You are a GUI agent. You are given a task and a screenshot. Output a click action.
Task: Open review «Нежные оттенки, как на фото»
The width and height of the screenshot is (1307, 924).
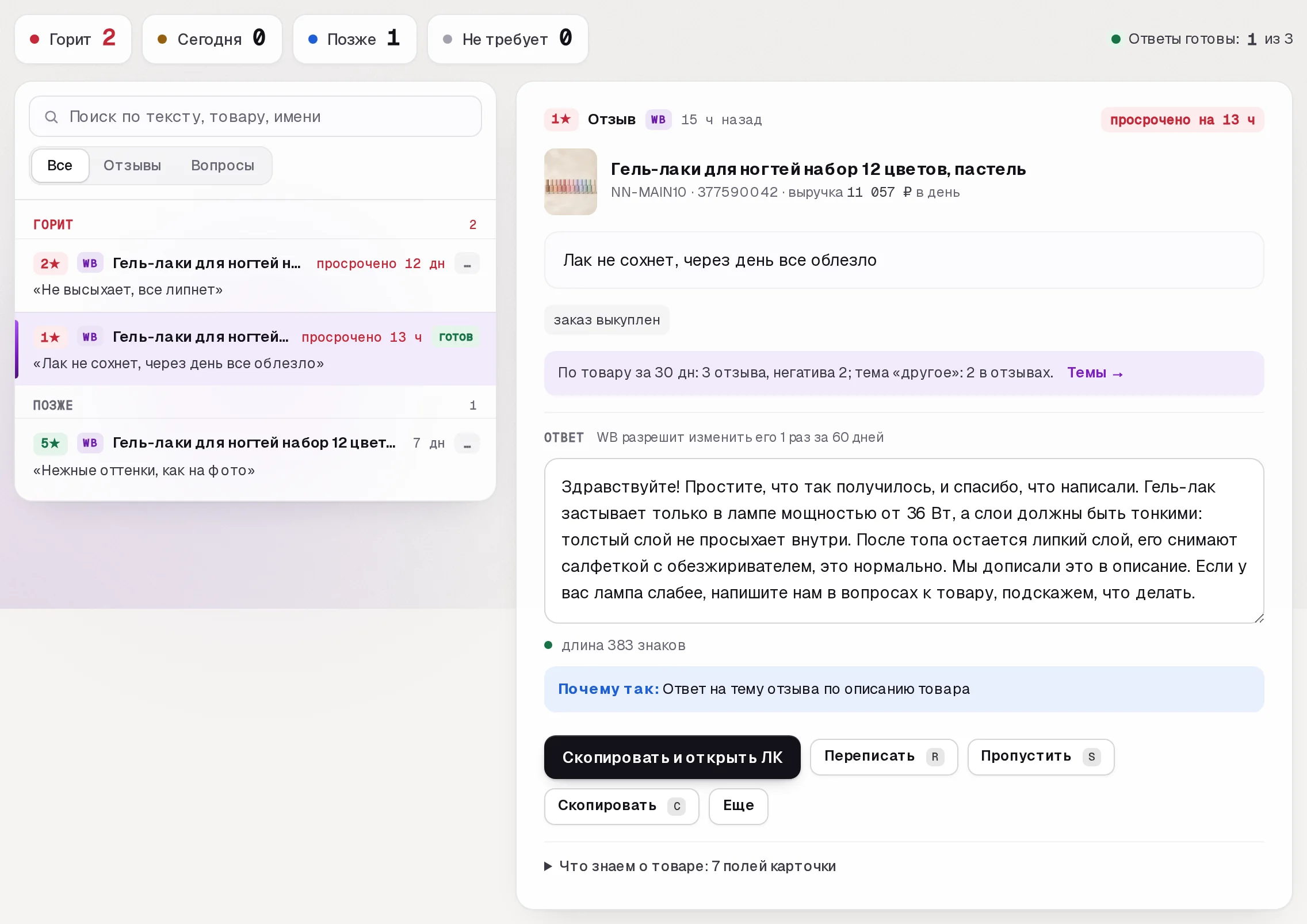[x=255, y=456]
